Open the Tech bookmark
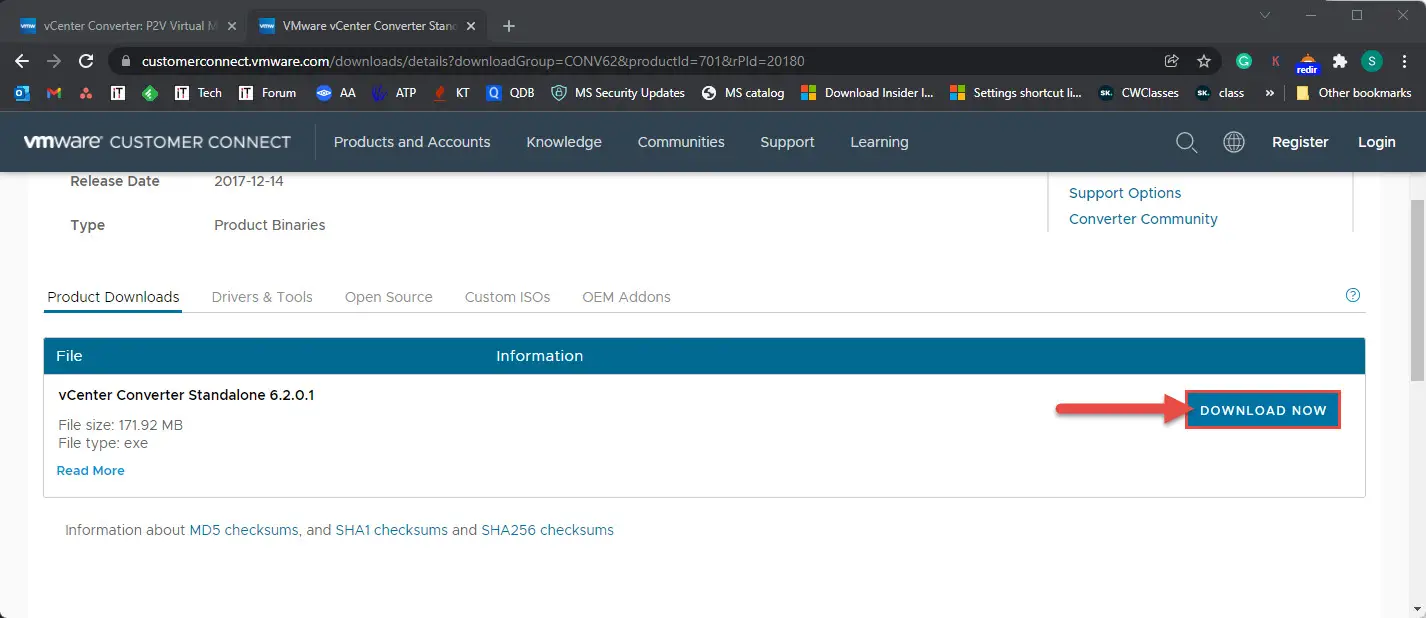The width and height of the screenshot is (1426, 618). [x=198, y=93]
